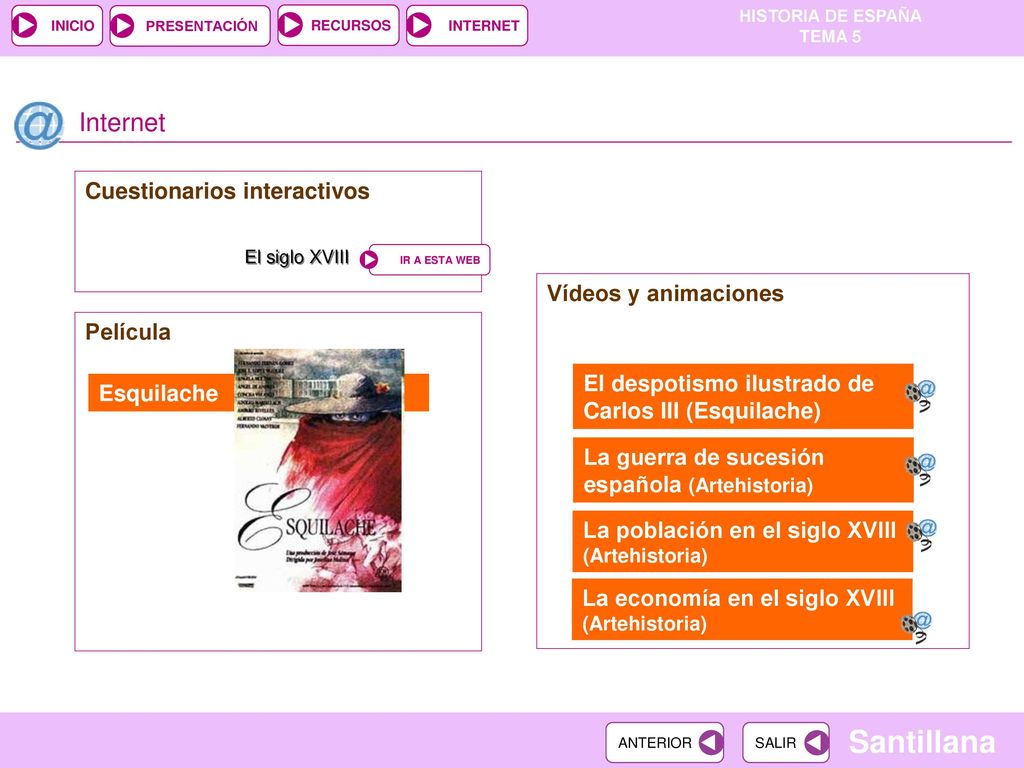Go back with the ANTERIOR button
The width and height of the screenshot is (1024, 768).
665,743
